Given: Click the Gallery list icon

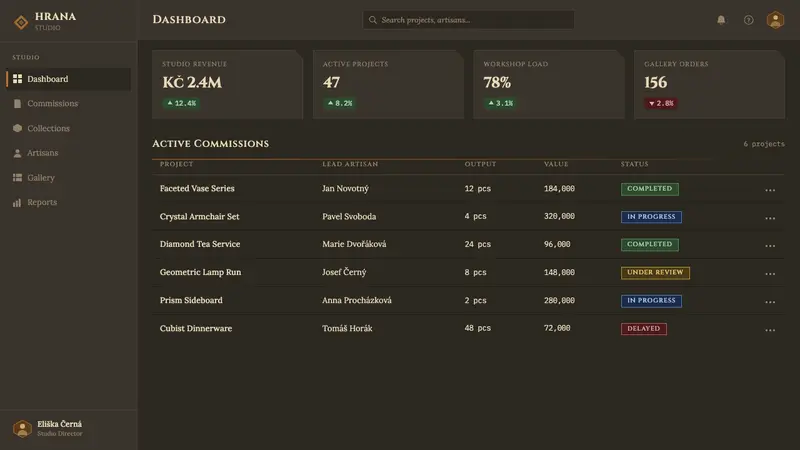Looking at the screenshot, I should pos(17,178).
